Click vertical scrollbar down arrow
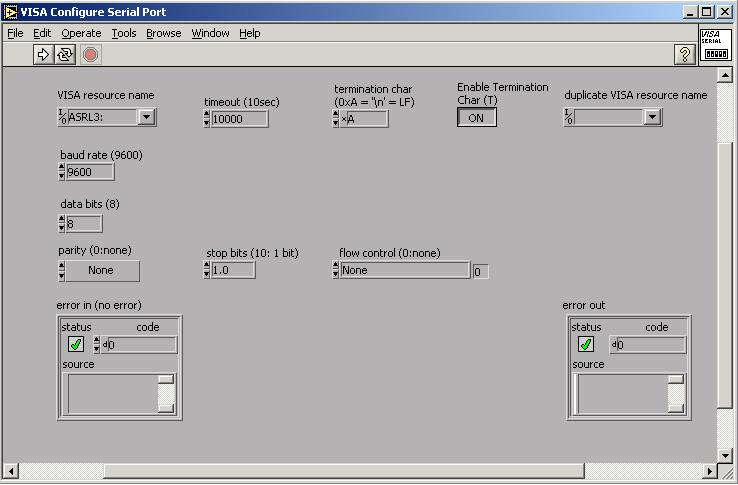The height and width of the screenshot is (485, 738). click(x=725, y=455)
